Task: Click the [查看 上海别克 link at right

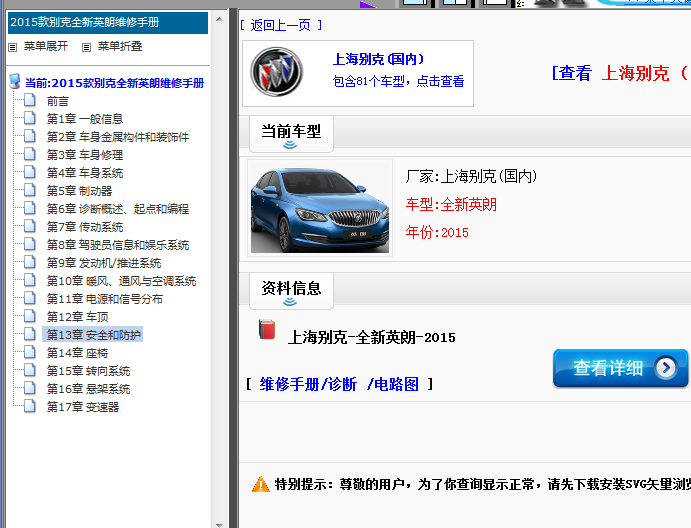Action: coord(621,73)
